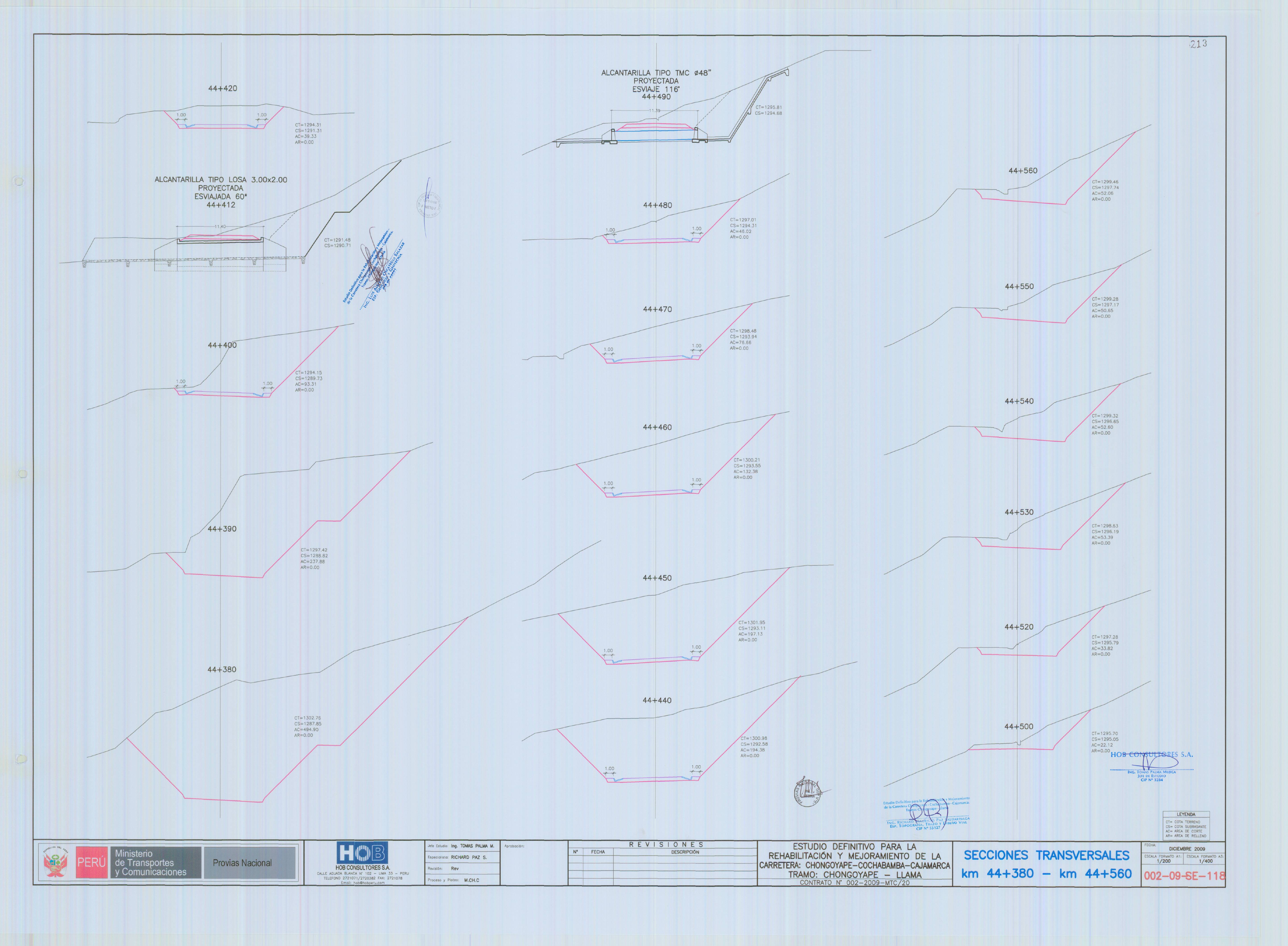Click value 'AC=197.13' at section 44+450

point(750,634)
